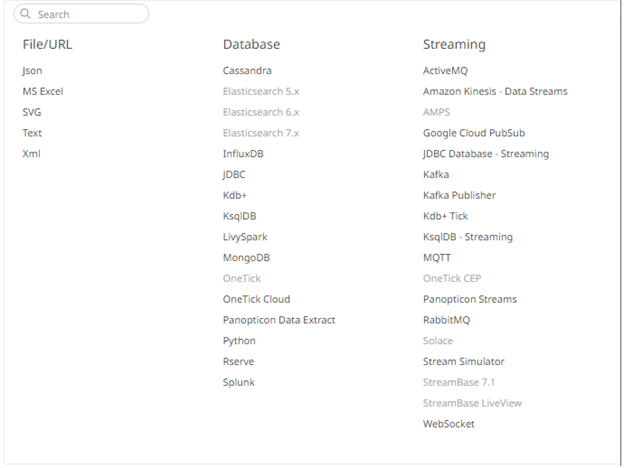This screenshot has width=624, height=468.
Task: Choose MS Excel data source
Action: point(43,92)
